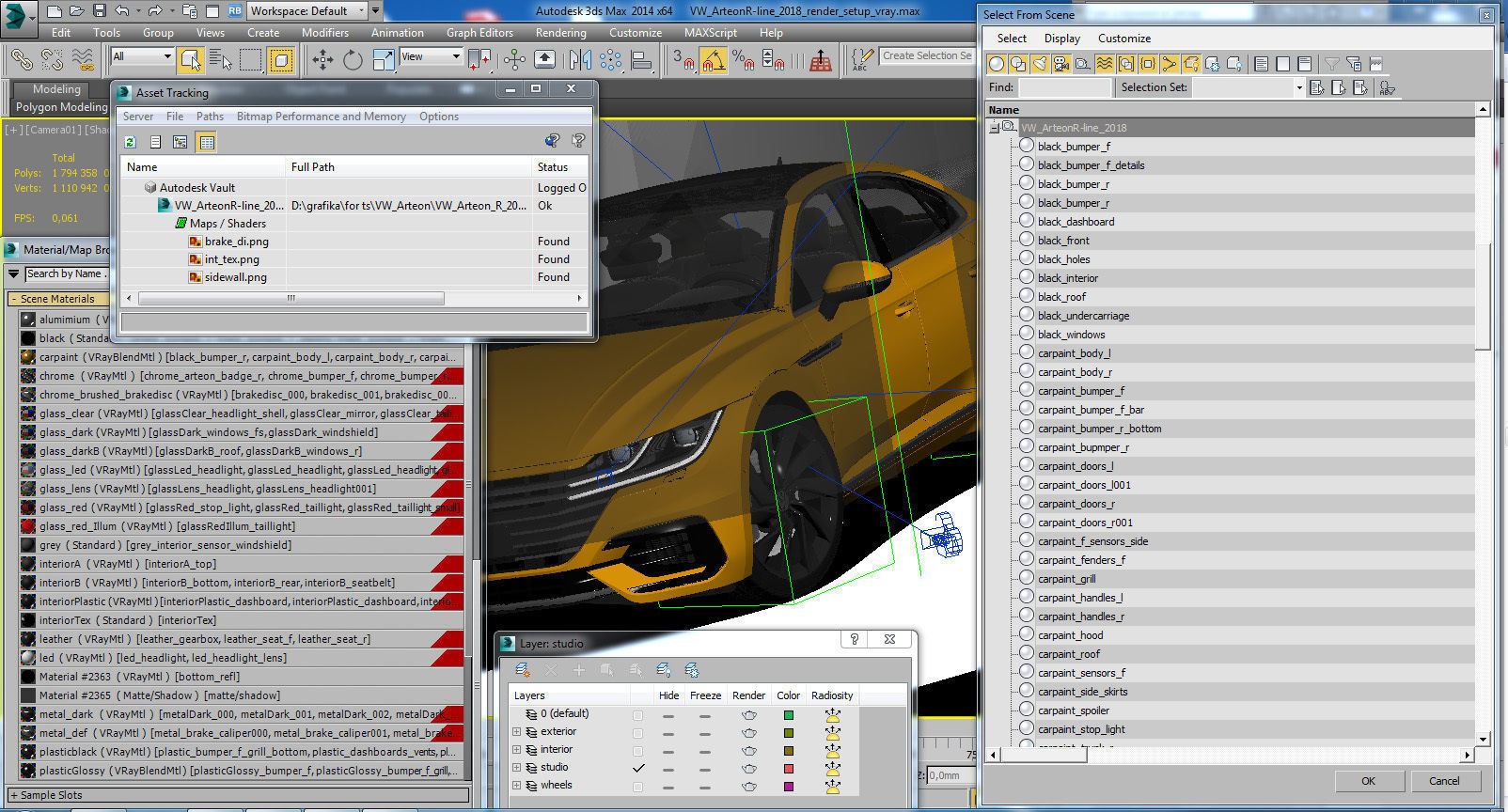The width and height of the screenshot is (1508, 812).
Task: Click Create New Layer icon in Layer dialog
Action: 522,670
